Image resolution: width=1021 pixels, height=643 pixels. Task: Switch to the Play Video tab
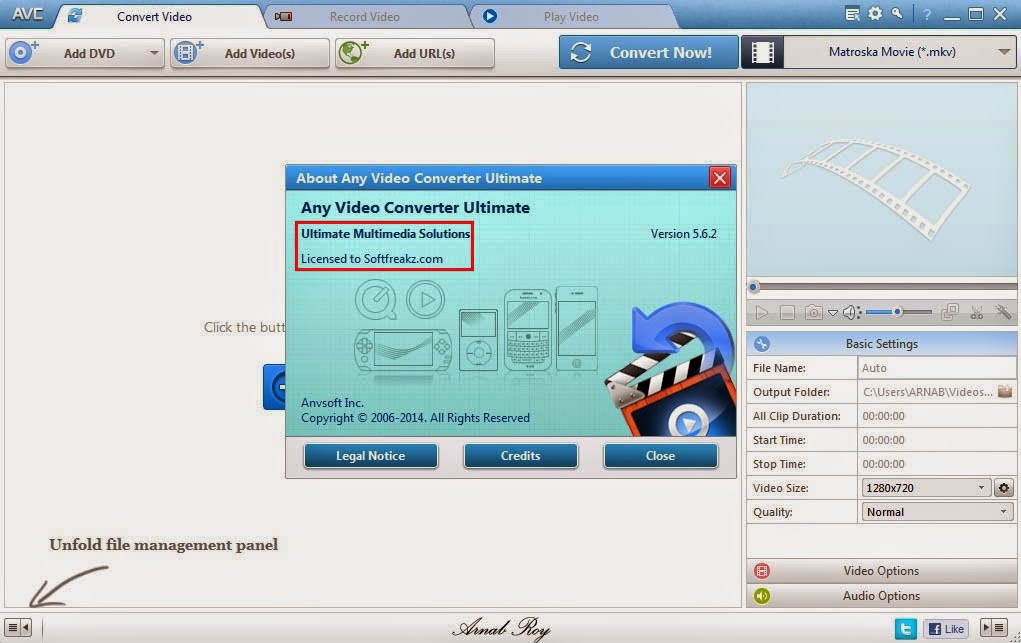[571, 17]
